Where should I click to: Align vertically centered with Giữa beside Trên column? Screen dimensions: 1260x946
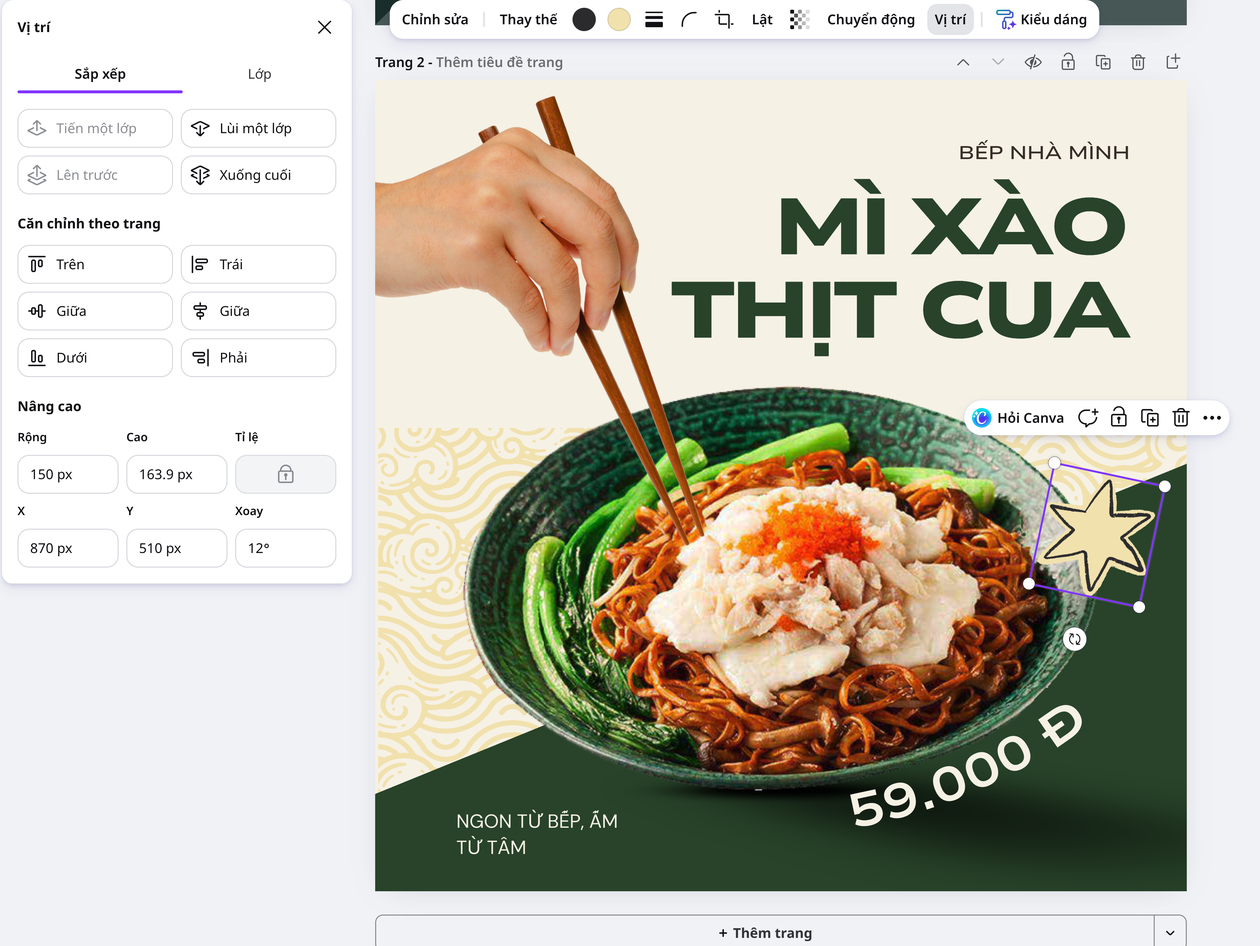coord(95,311)
